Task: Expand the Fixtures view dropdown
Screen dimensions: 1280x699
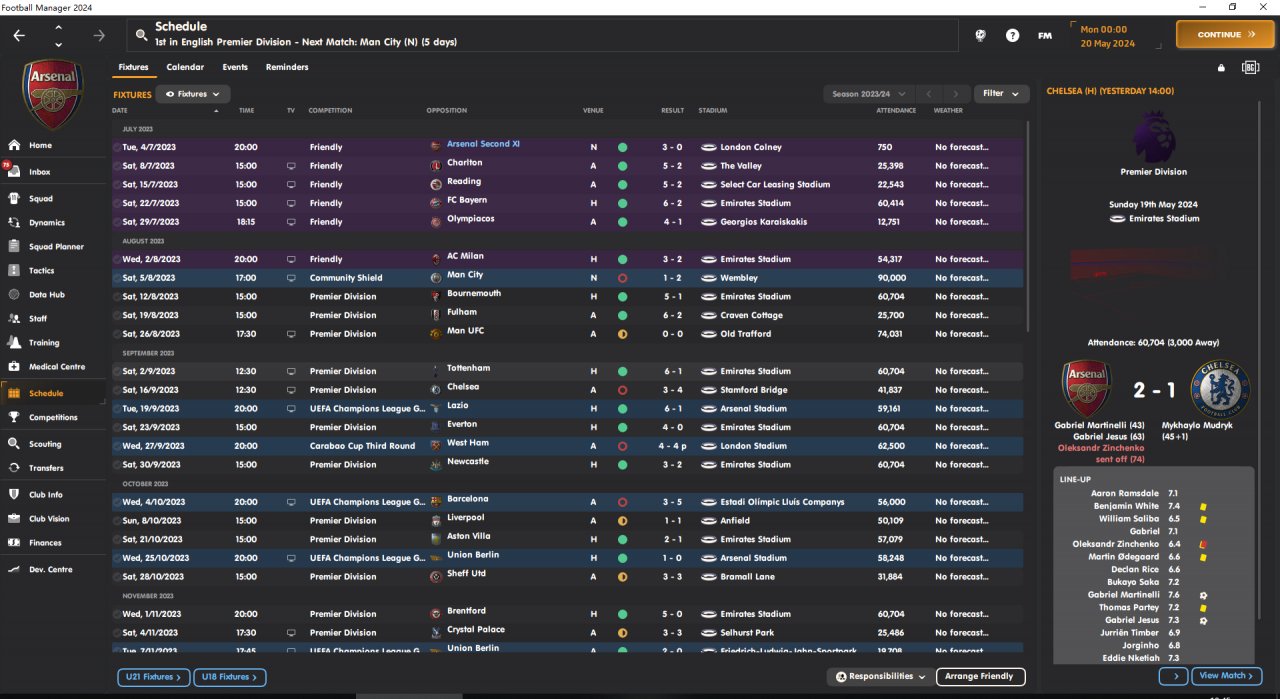Action: (x=193, y=94)
